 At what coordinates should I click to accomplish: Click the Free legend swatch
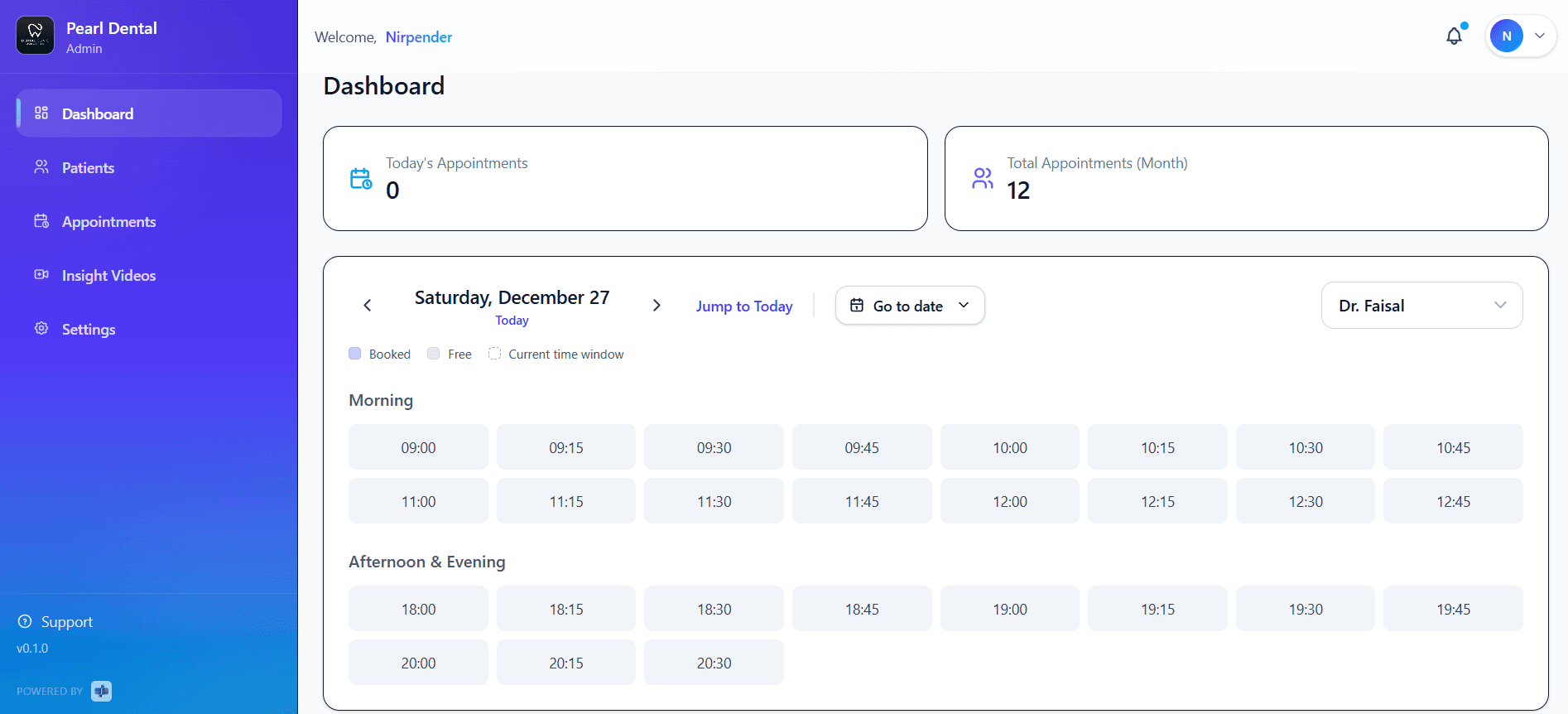point(434,354)
